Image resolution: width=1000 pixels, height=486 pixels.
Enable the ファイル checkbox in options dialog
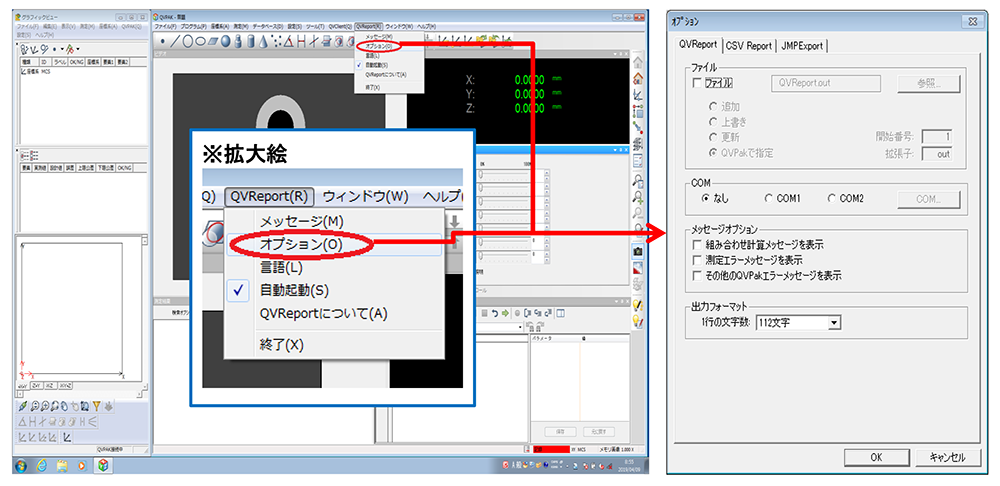click(696, 84)
